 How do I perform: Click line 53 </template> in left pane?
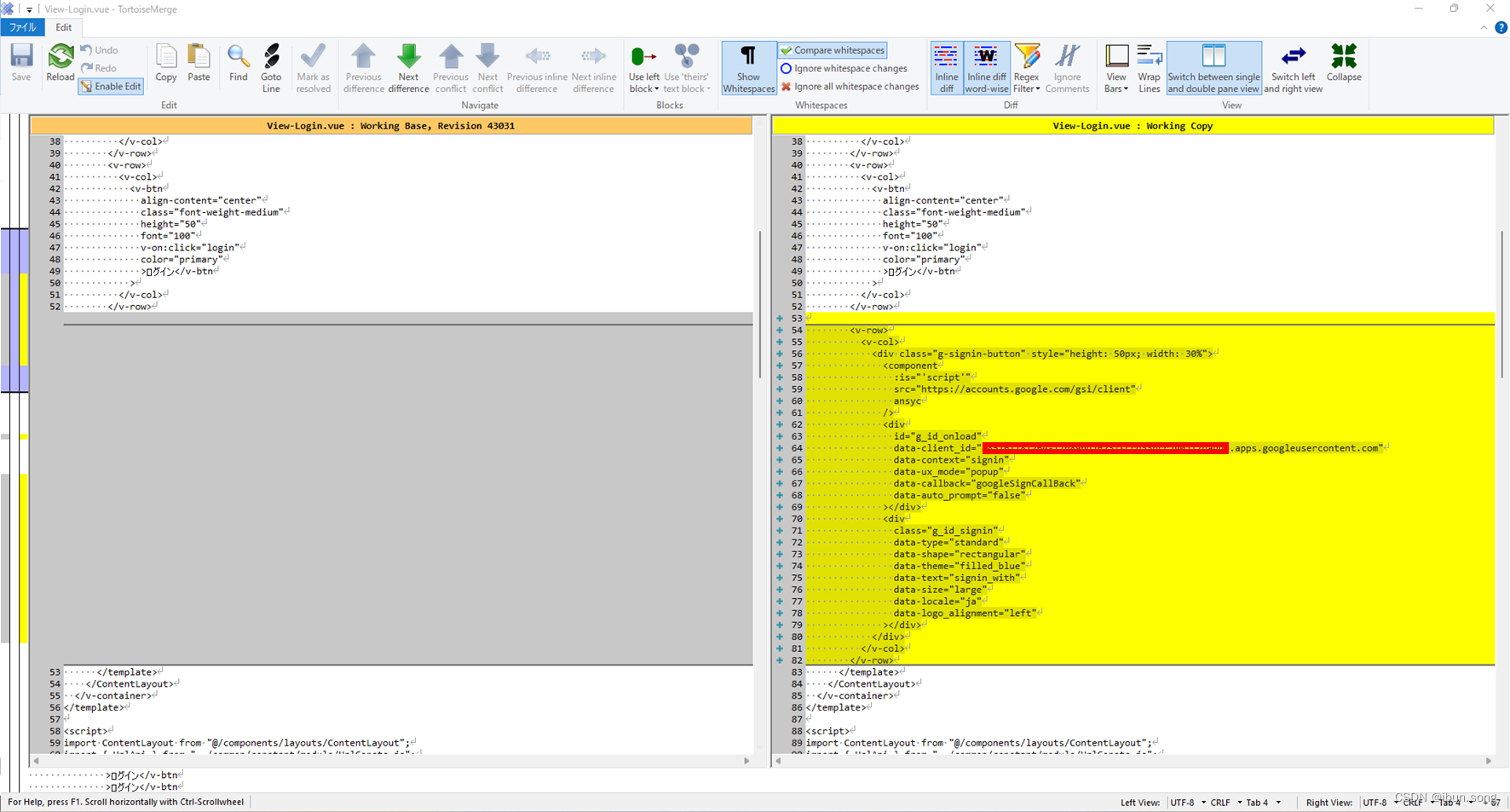pyautogui.click(x=130, y=672)
